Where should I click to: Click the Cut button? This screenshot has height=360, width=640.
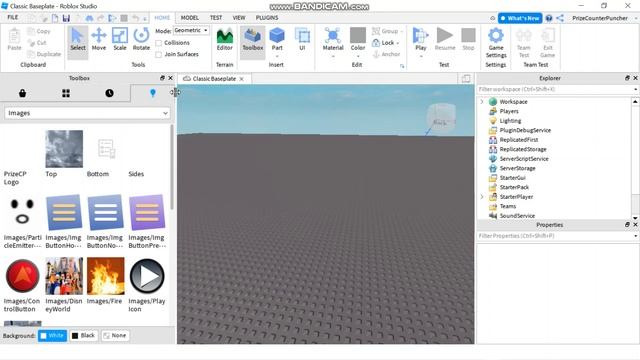pos(37,43)
